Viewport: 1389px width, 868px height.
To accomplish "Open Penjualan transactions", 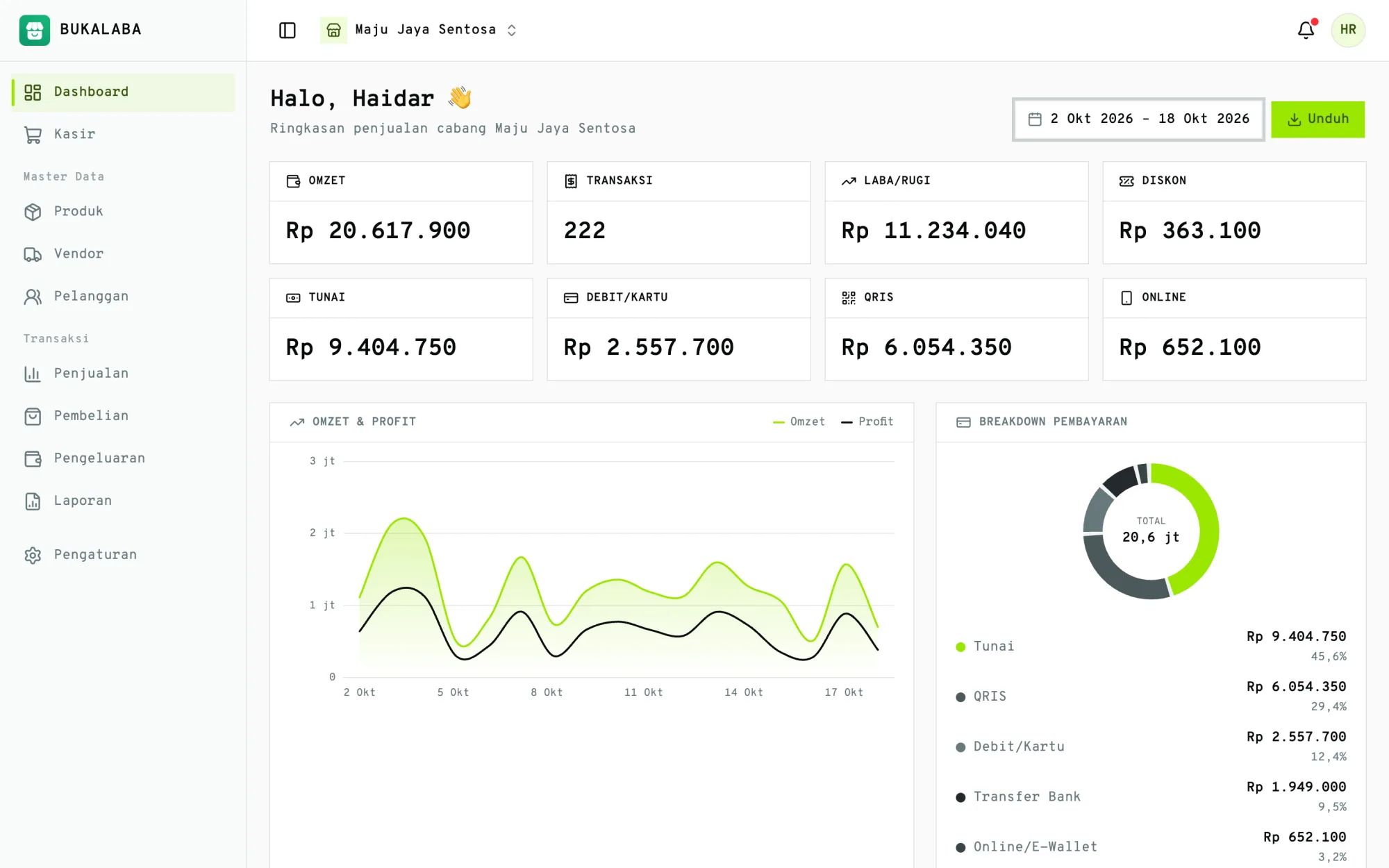I will (124, 374).
